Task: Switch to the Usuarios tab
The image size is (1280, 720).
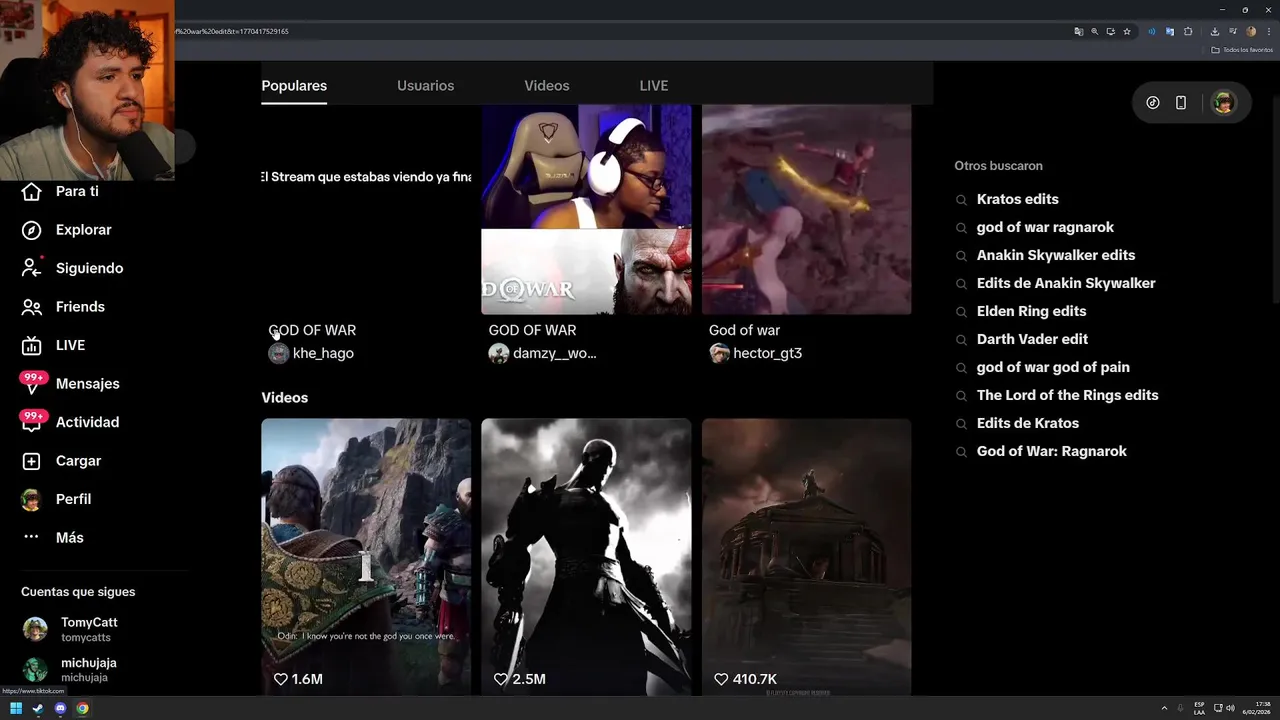Action: coord(425,86)
